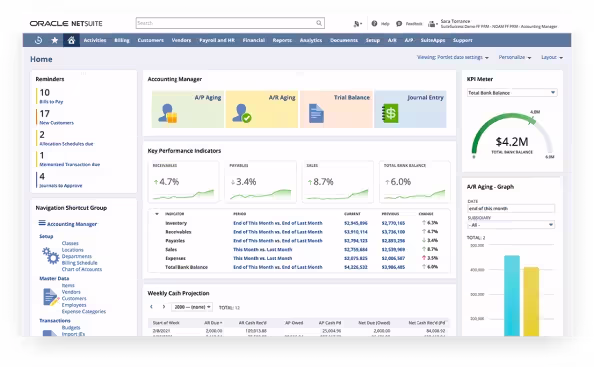
Task: Click the cyan bar in A/R Aging graph
Action: coord(512,296)
